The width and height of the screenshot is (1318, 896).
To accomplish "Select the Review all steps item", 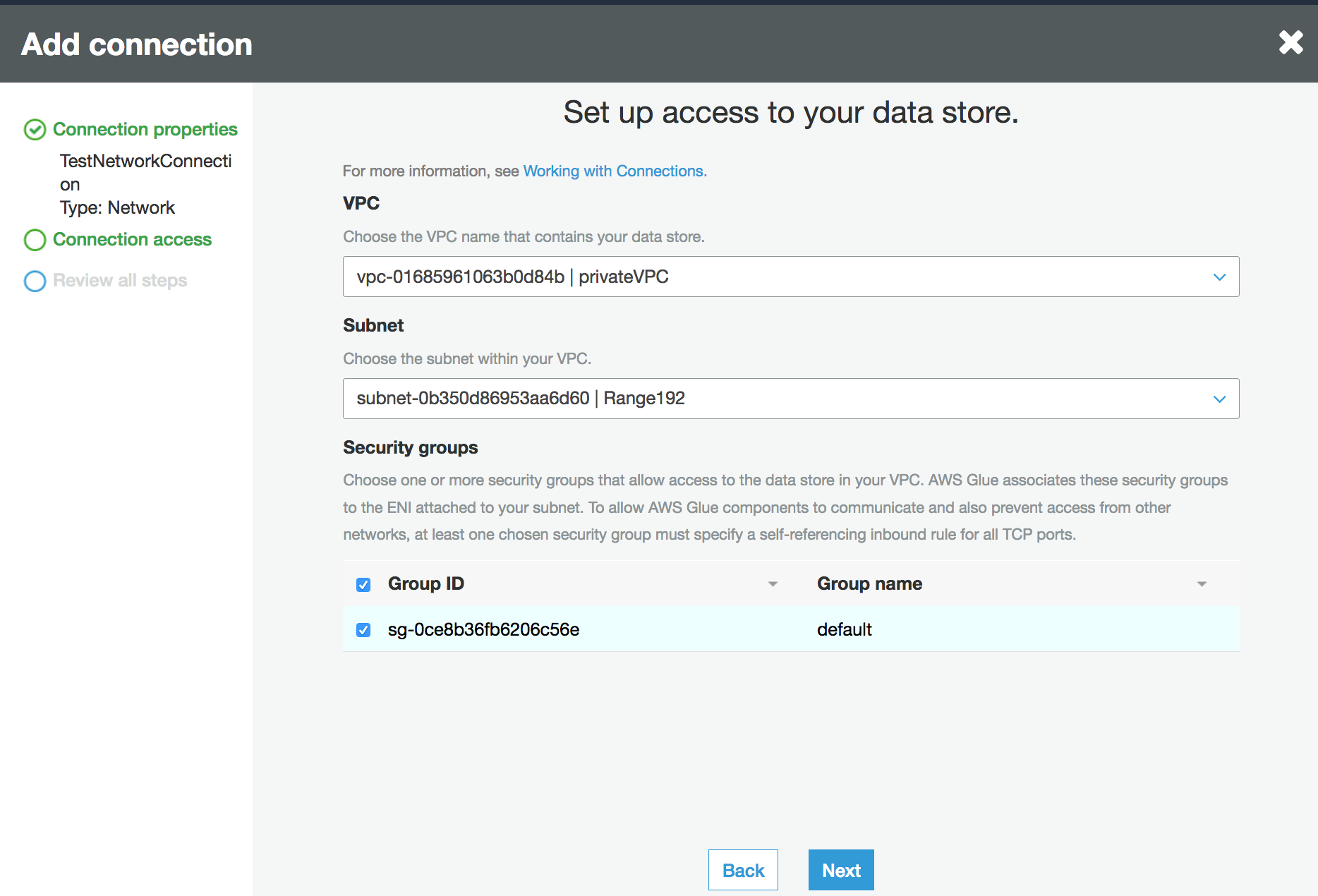I will coord(120,281).
